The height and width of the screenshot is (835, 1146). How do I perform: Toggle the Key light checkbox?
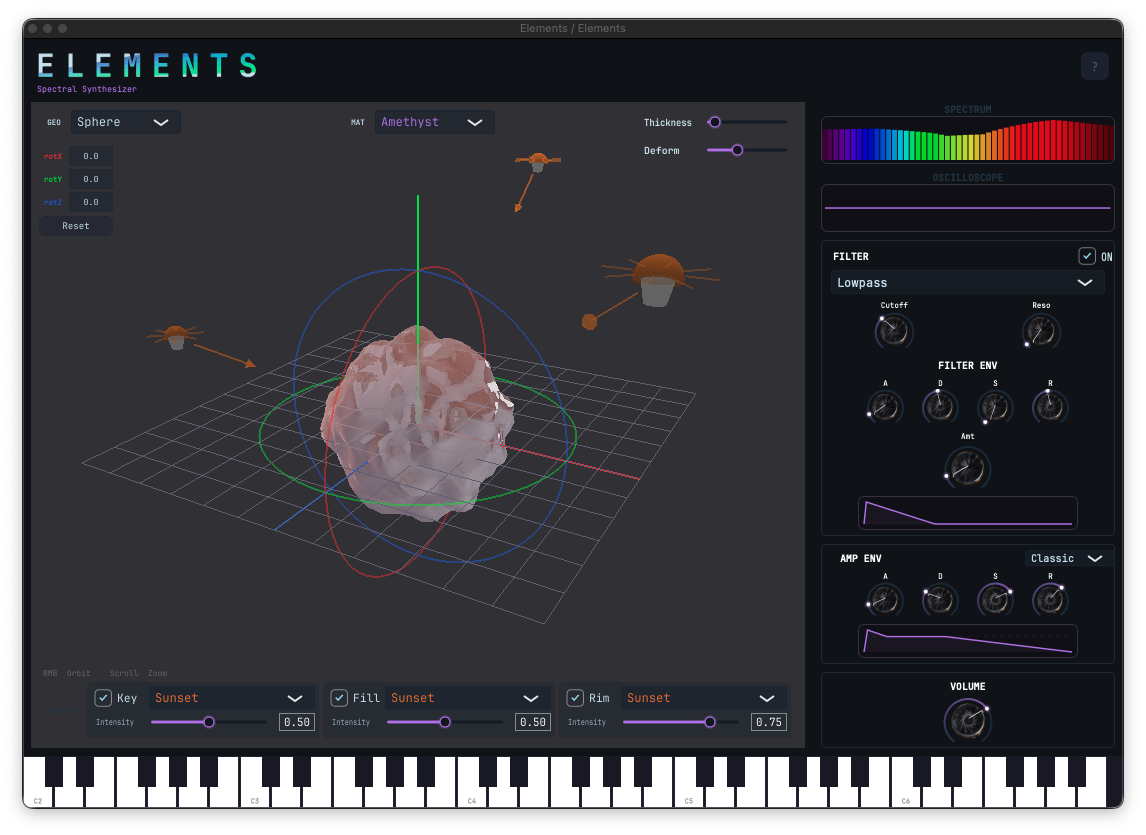pos(103,698)
